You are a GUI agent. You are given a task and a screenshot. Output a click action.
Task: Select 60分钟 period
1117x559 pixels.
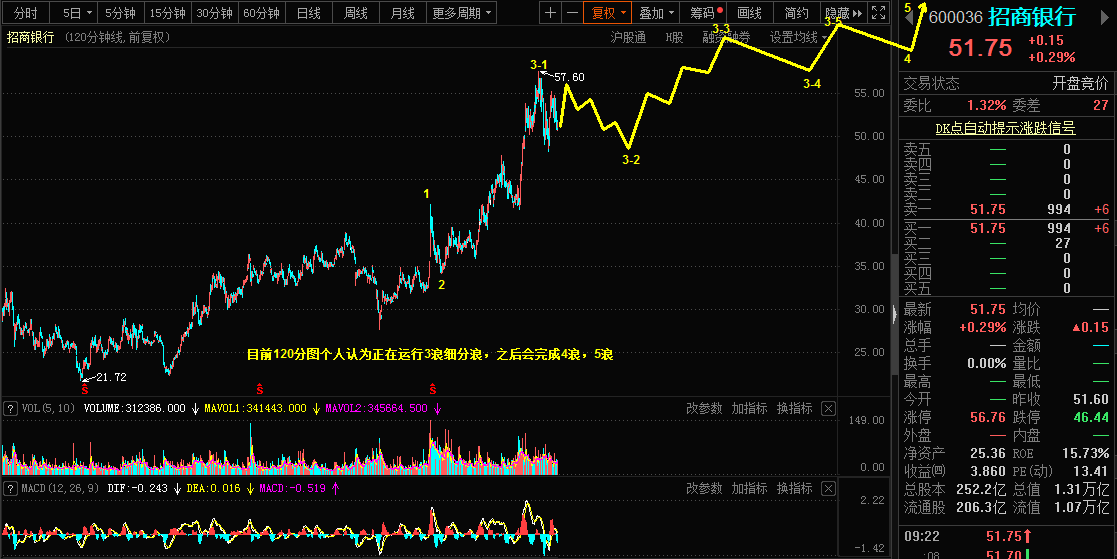(x=261, y=13)
